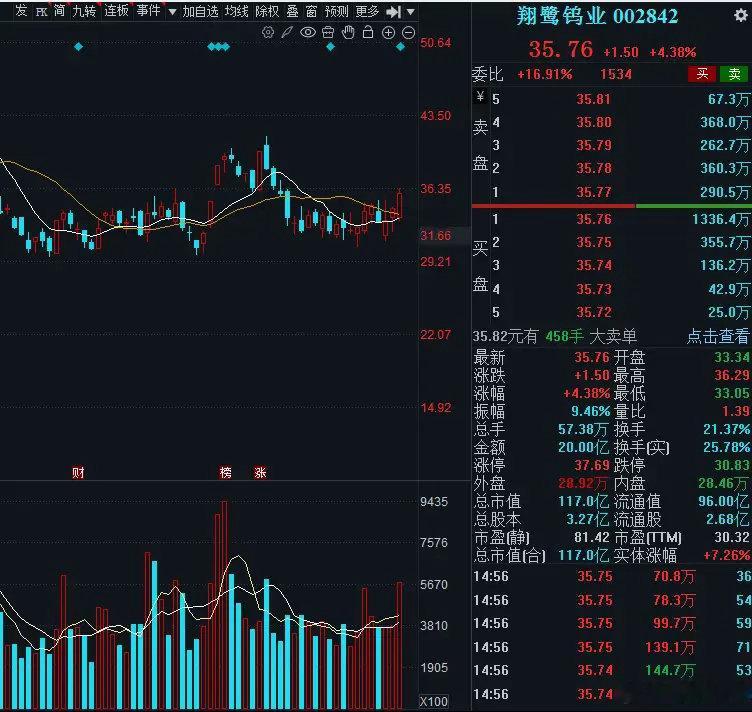
Task: Zoom in chart with plus icon
Action: pos(388,33)
